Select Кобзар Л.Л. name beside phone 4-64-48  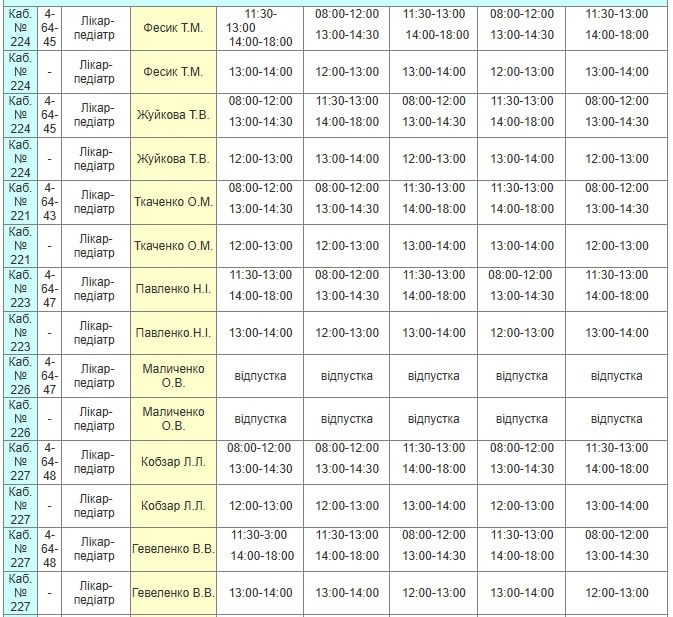173,462
